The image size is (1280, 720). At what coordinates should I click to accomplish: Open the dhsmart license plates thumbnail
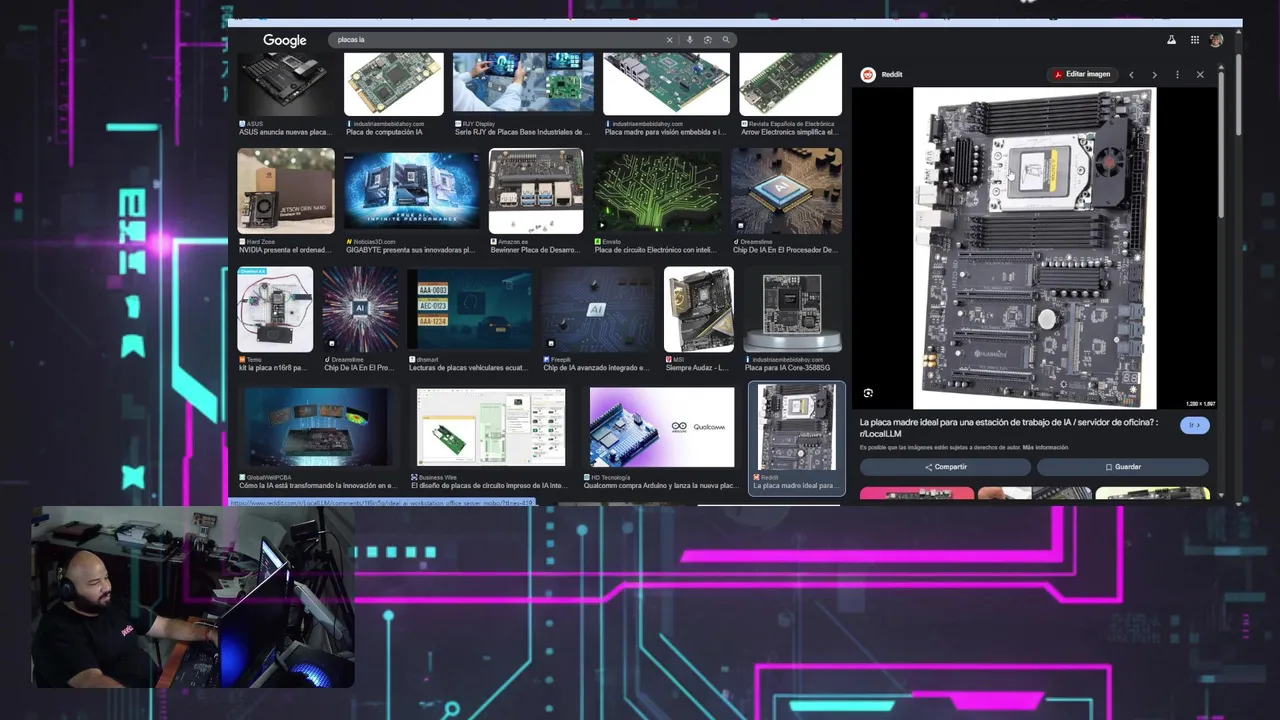click(470, 309)
